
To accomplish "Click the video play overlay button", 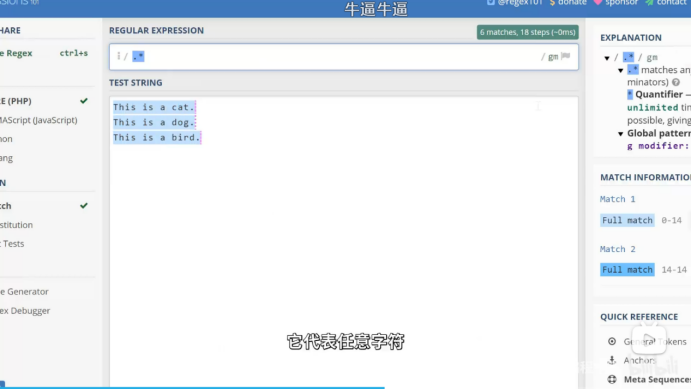I will coord(649,340).
